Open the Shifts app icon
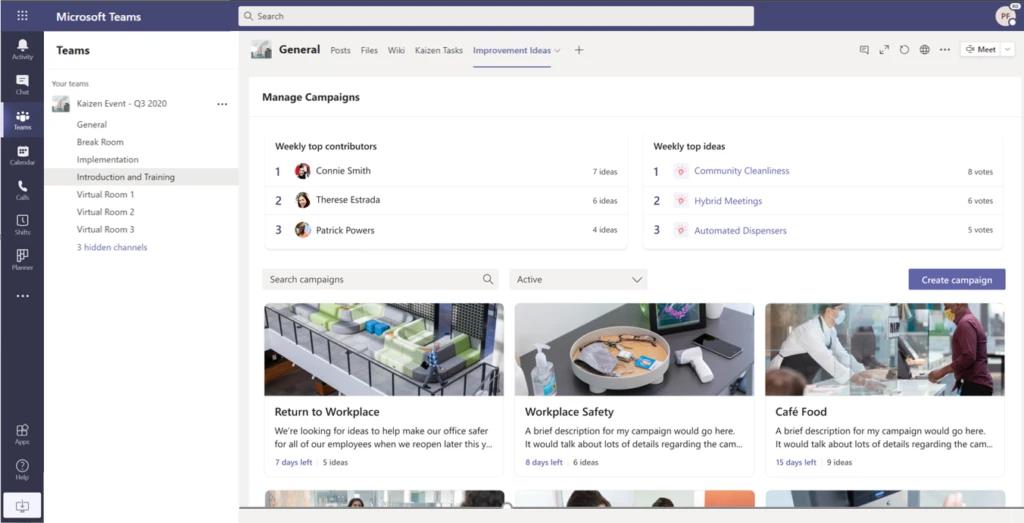The height and width of the screenshot is (523, 1024). (22, 224)
